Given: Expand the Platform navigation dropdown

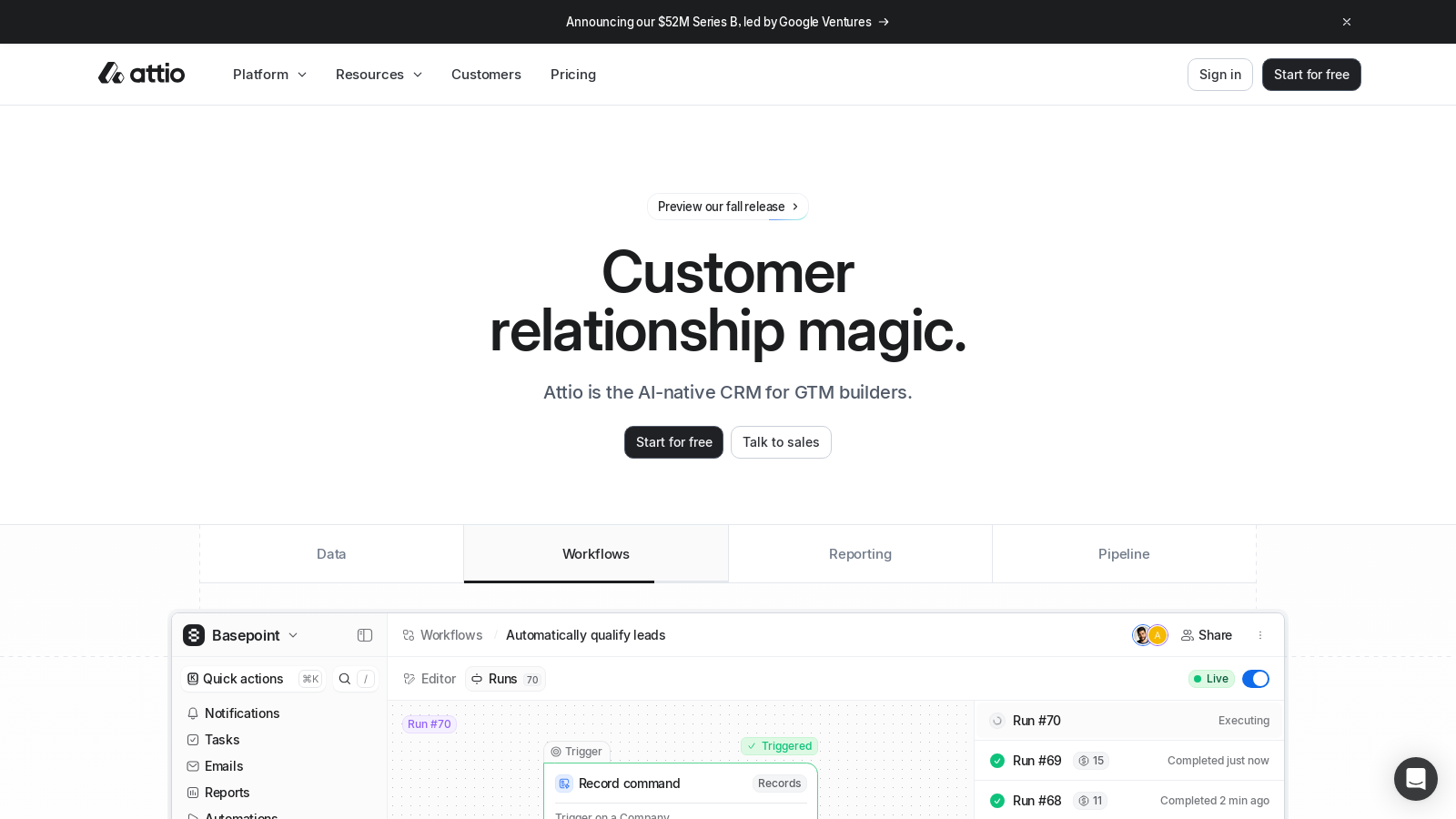Looking at the screenshot, I should pos(269,75).
